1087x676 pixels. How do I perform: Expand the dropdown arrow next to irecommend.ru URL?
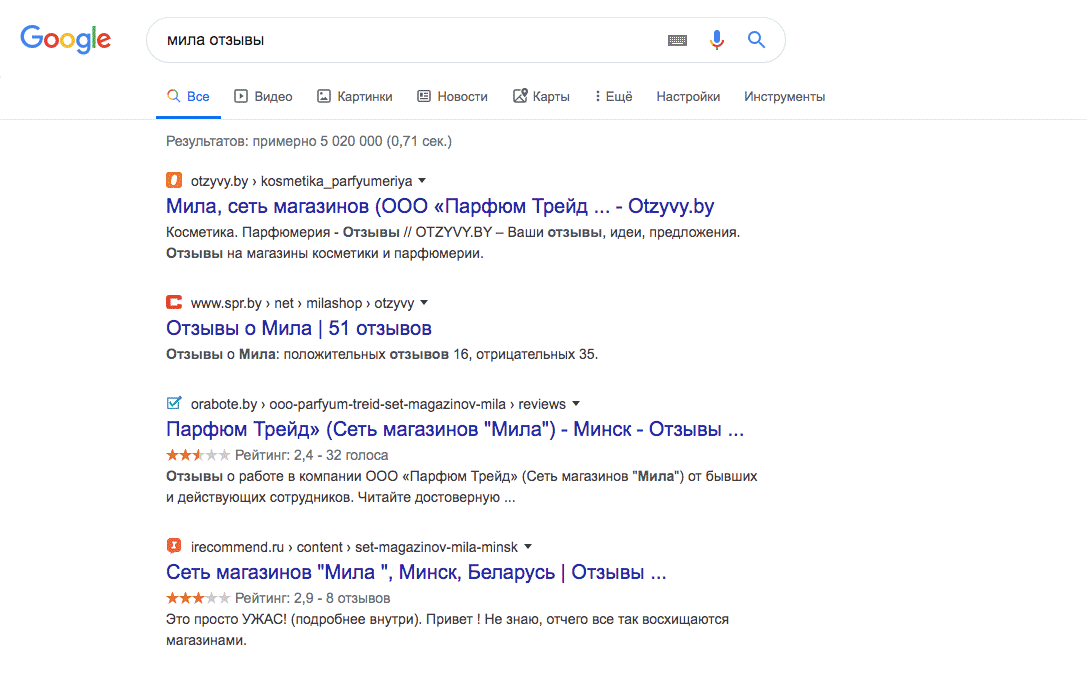tap(528, 547)
